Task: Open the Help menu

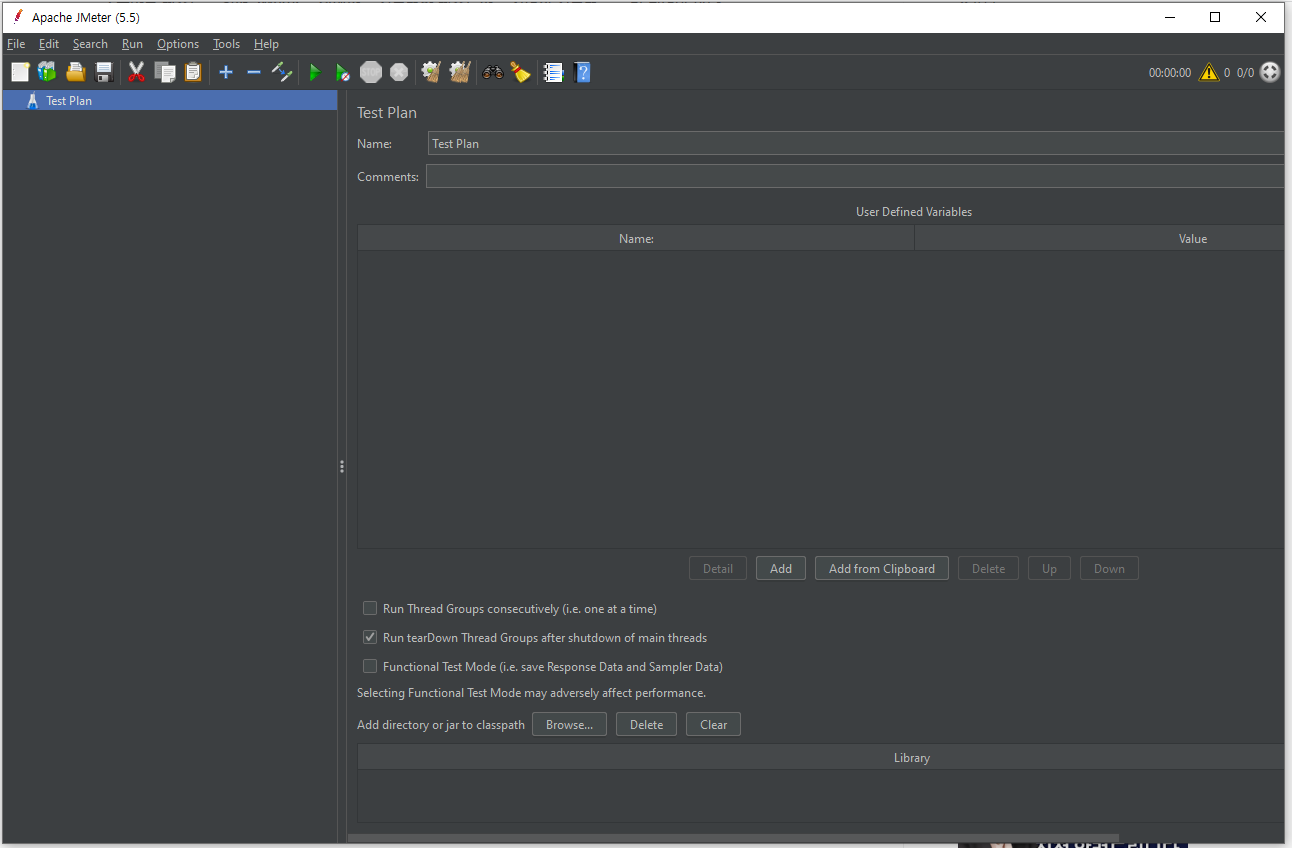Action: pyautogui.click(x=266, y=44)
